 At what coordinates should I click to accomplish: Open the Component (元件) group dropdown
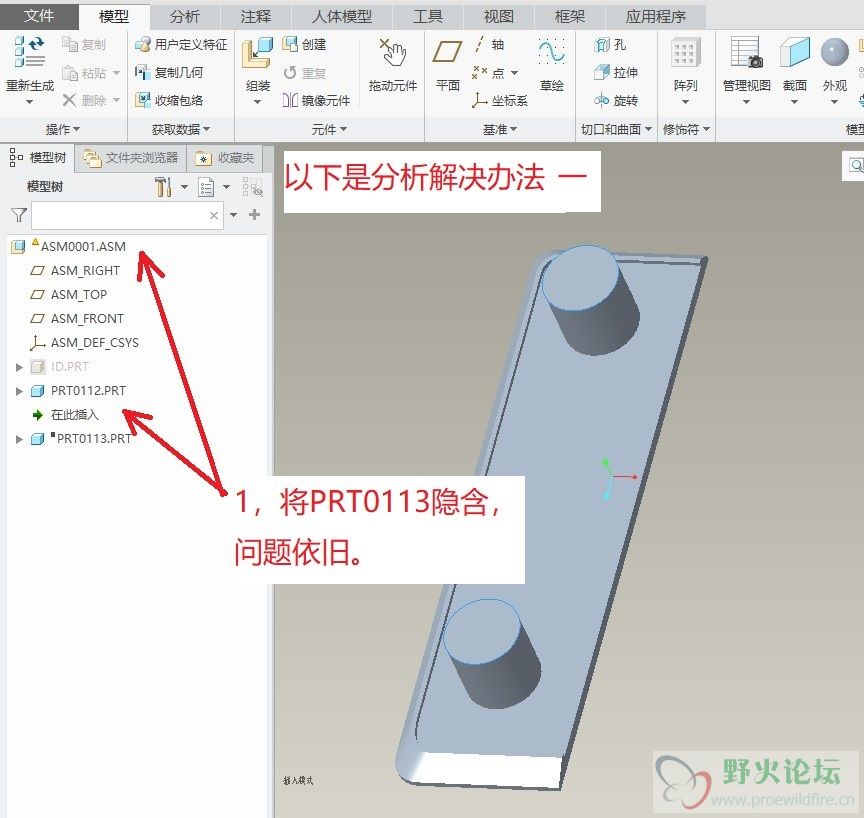click(329, 129)
